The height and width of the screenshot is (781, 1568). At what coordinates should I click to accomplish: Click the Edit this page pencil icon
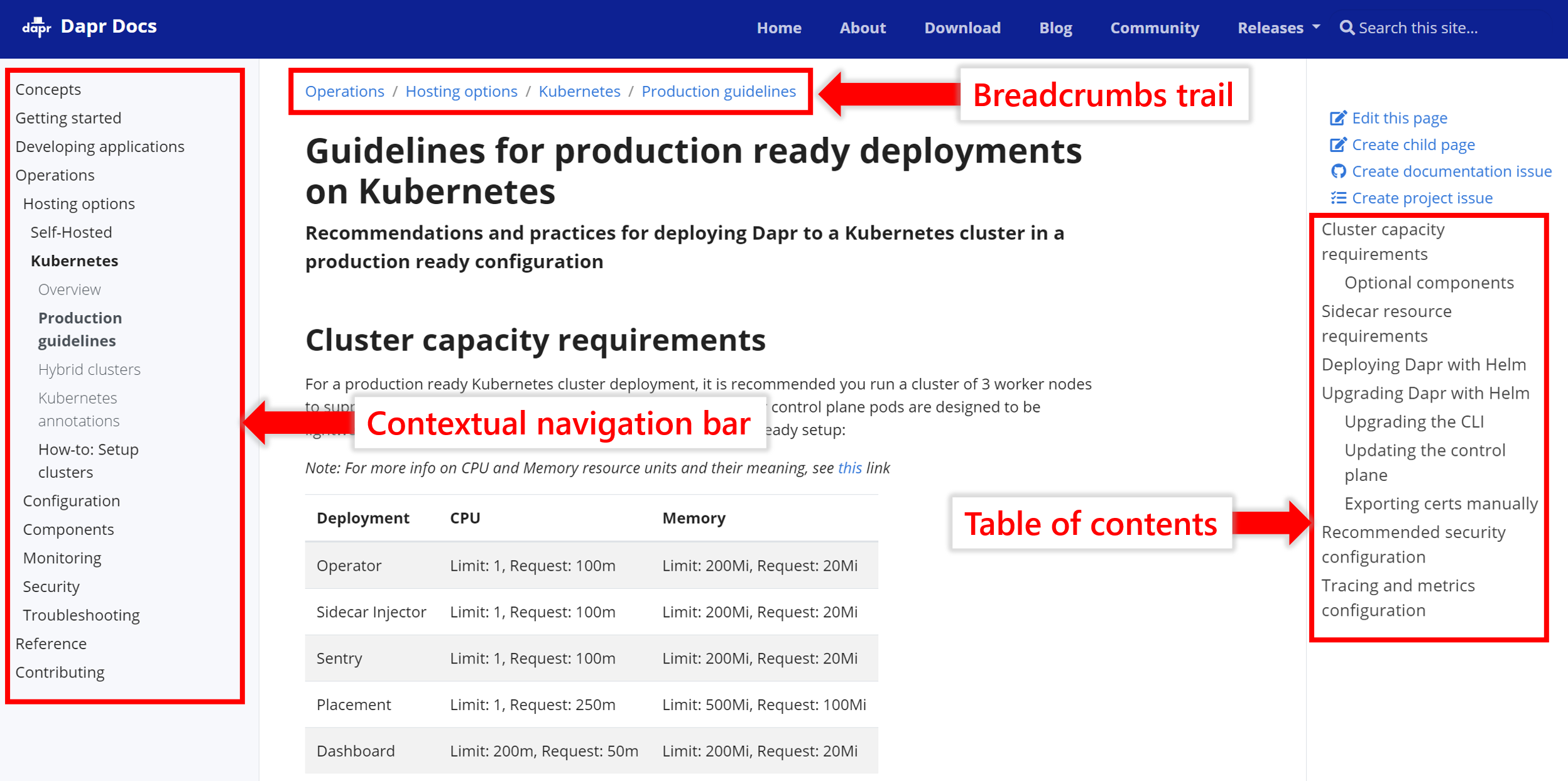(x=1338, y=118)
